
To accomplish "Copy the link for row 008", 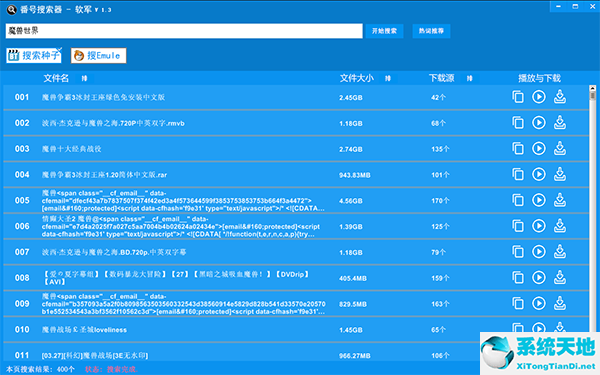I will pyautogui.click(x=518, y=278).
